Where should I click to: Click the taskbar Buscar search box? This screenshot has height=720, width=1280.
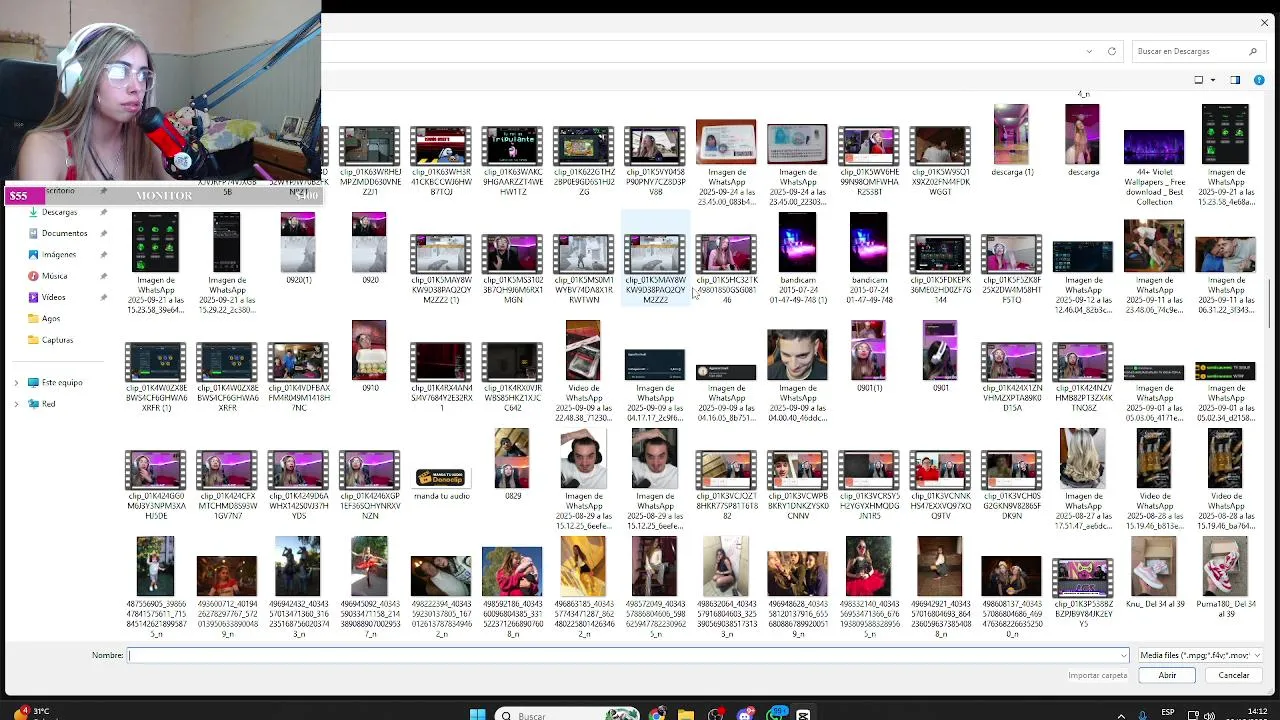click(566, 715)
